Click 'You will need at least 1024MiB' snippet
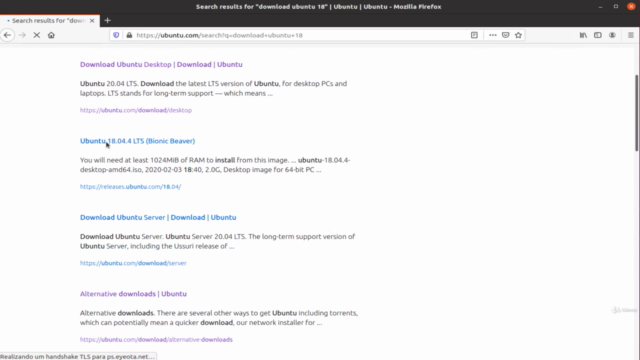This screenshot has width=640, height=360. (x=215, y=165)
